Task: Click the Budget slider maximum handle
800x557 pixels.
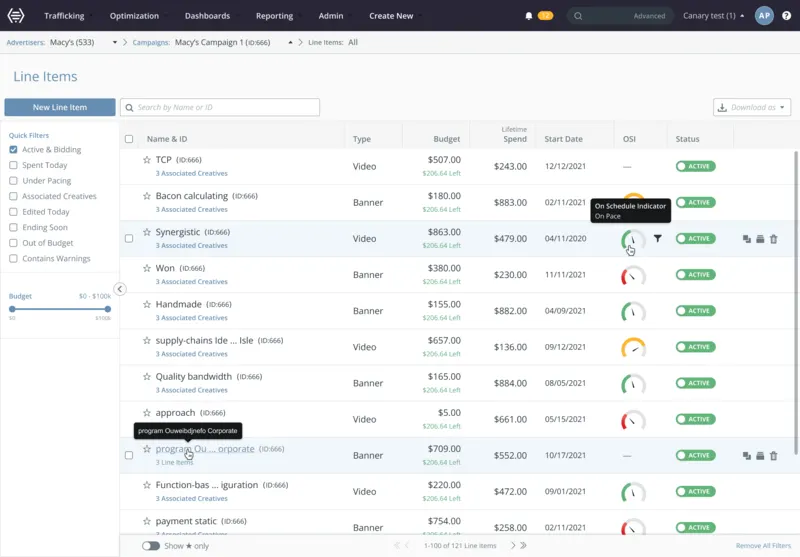Action: click(x=108, y=309)
